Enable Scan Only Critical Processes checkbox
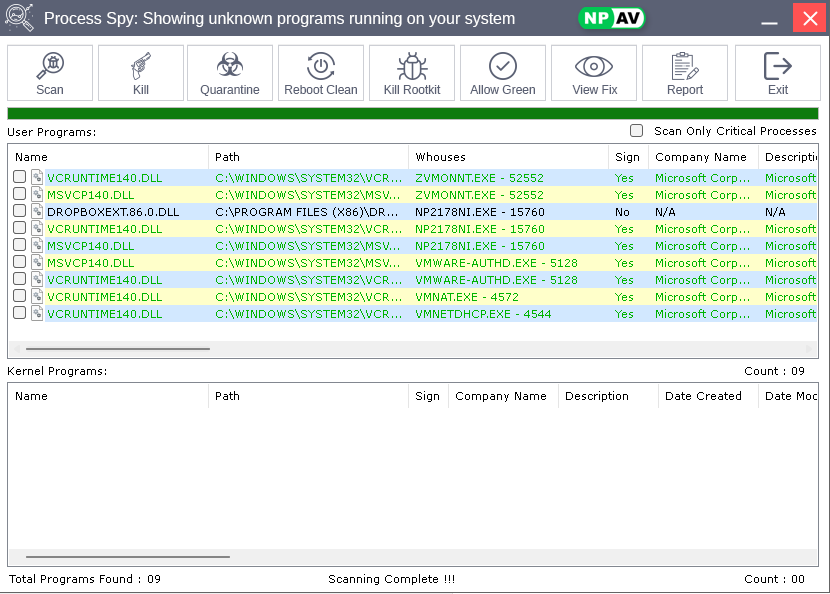This screenshot has width=830, height=594. click(x=636, y=131)
